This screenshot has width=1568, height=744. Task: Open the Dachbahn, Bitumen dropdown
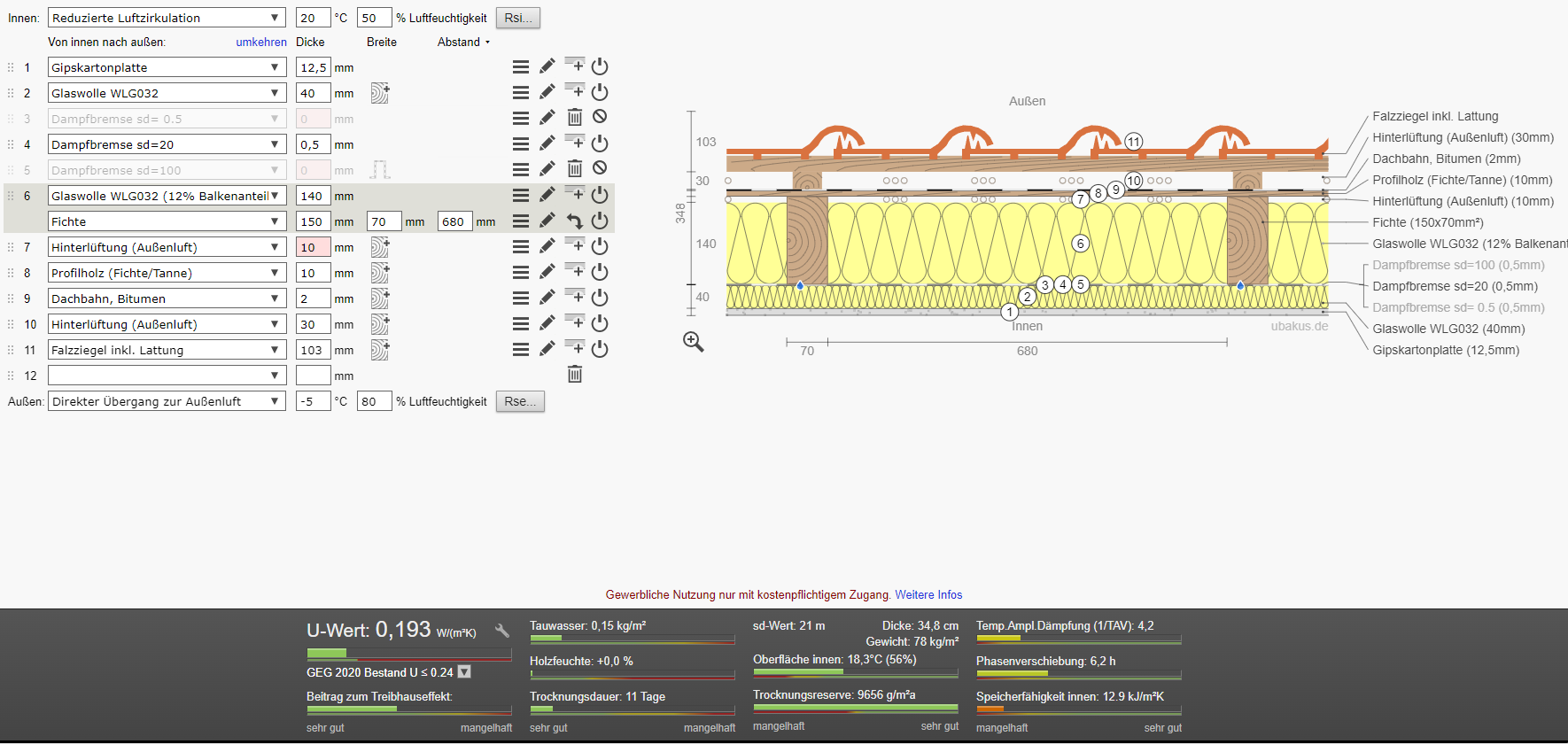pos(167,298)
